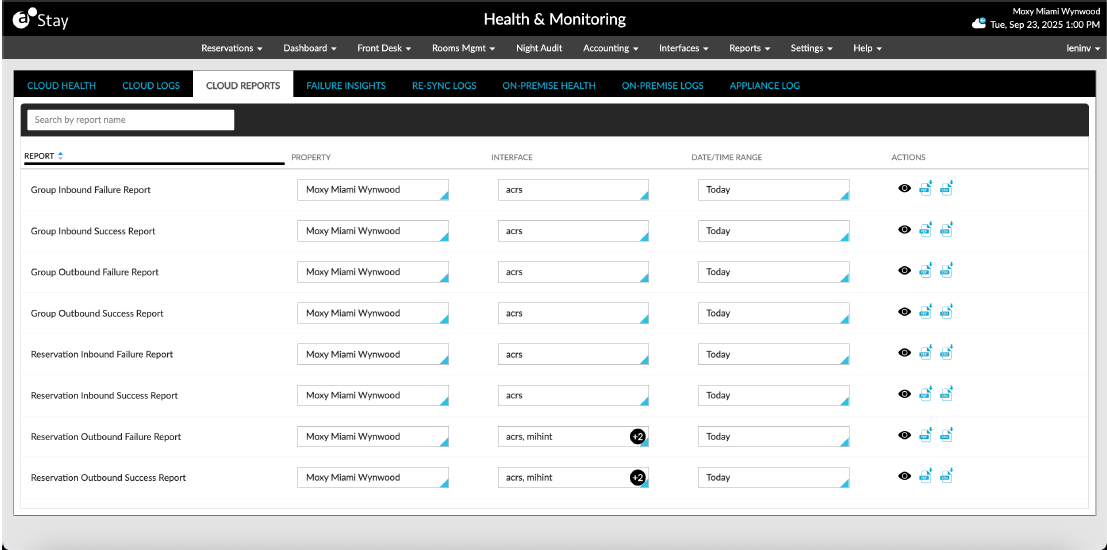1107x550 pixels.
Task: Select the Cloud Reports tab
Action: pyautogui.click(x=243, y=86)
